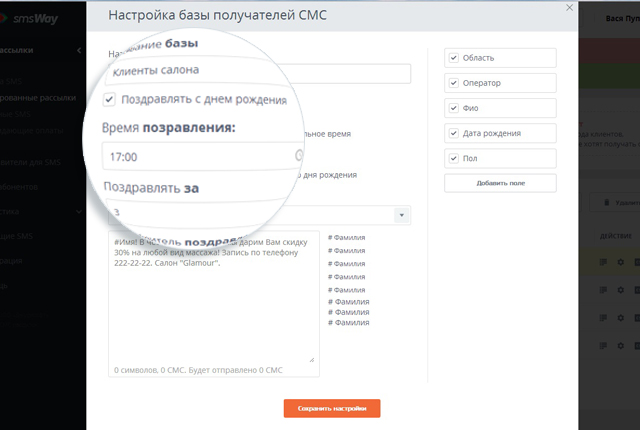The image size is (640, 430).
Task: Toggle the 'Область' field checkbox
Action: (453, 58)
